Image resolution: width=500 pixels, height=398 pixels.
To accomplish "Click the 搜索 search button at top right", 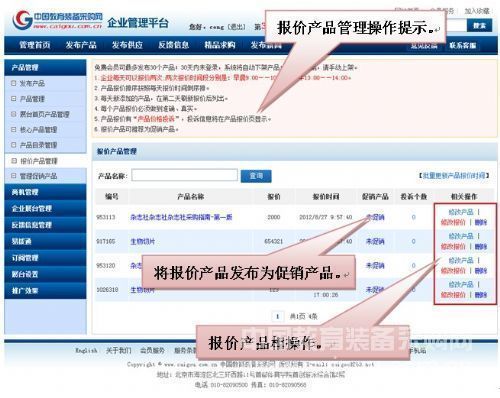I will pyautogui.click(x=479, y=26).
